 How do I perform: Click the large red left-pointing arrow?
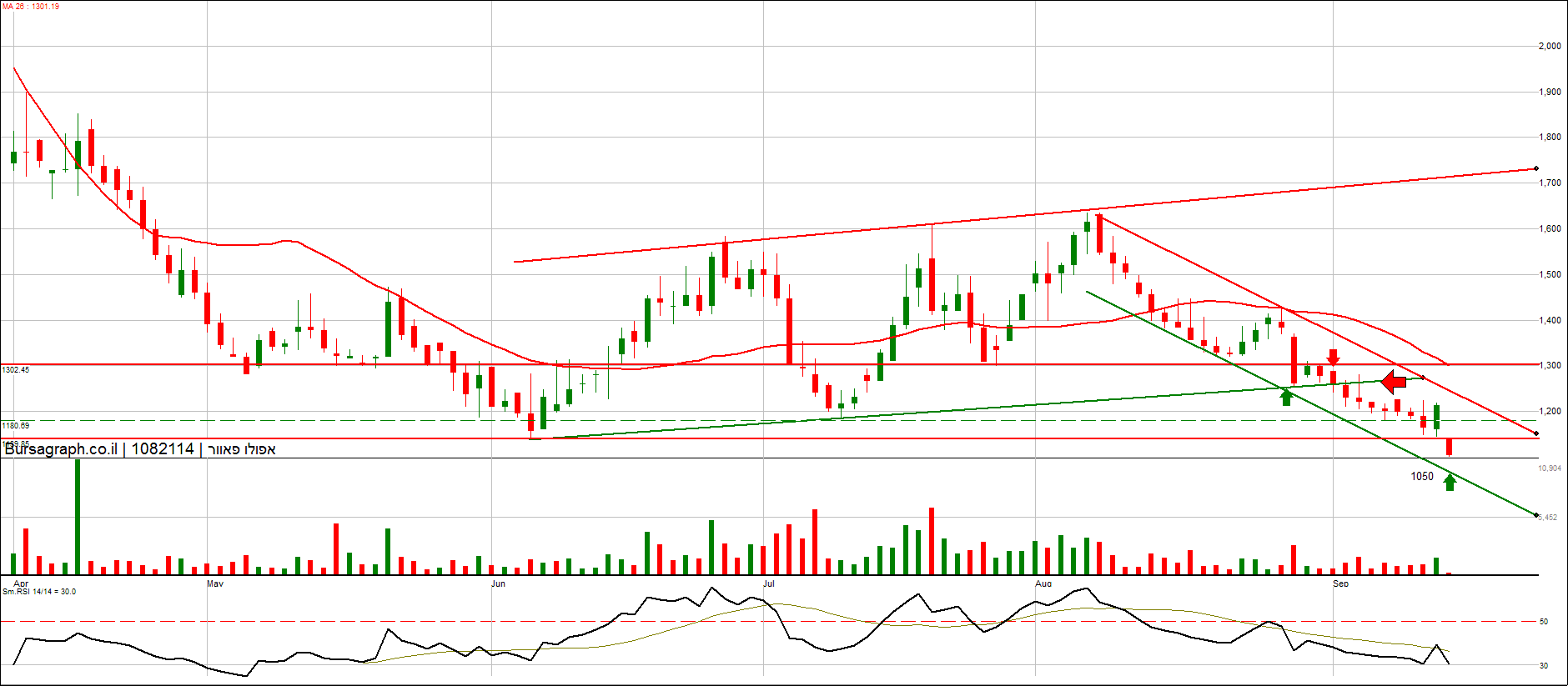1394,383
